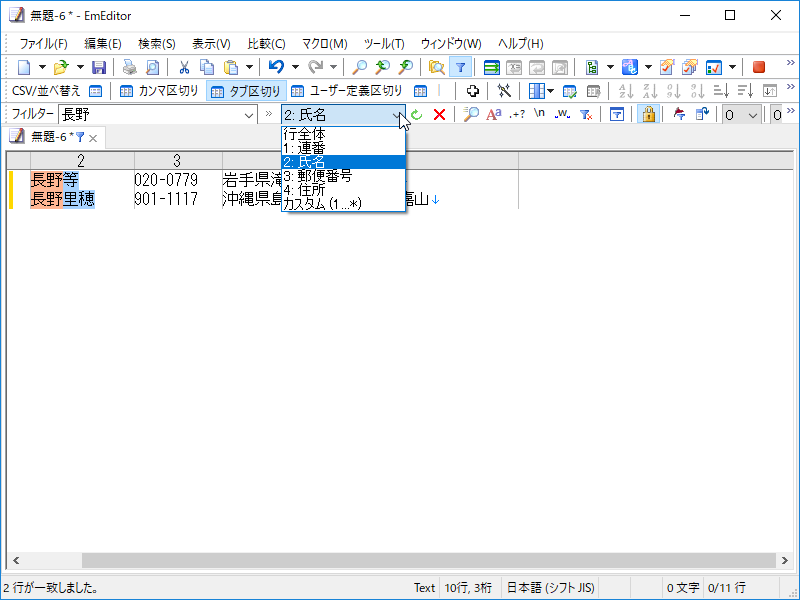The width and height of the screenshot is (800, 600).
Task: Click the カンマ区切り button
Action: [x=159, y=91]
